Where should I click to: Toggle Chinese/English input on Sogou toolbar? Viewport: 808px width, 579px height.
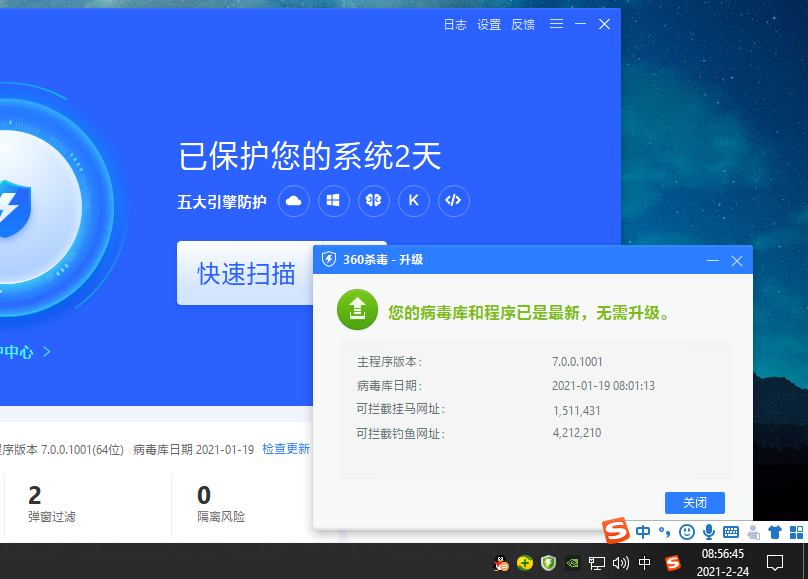644,531
